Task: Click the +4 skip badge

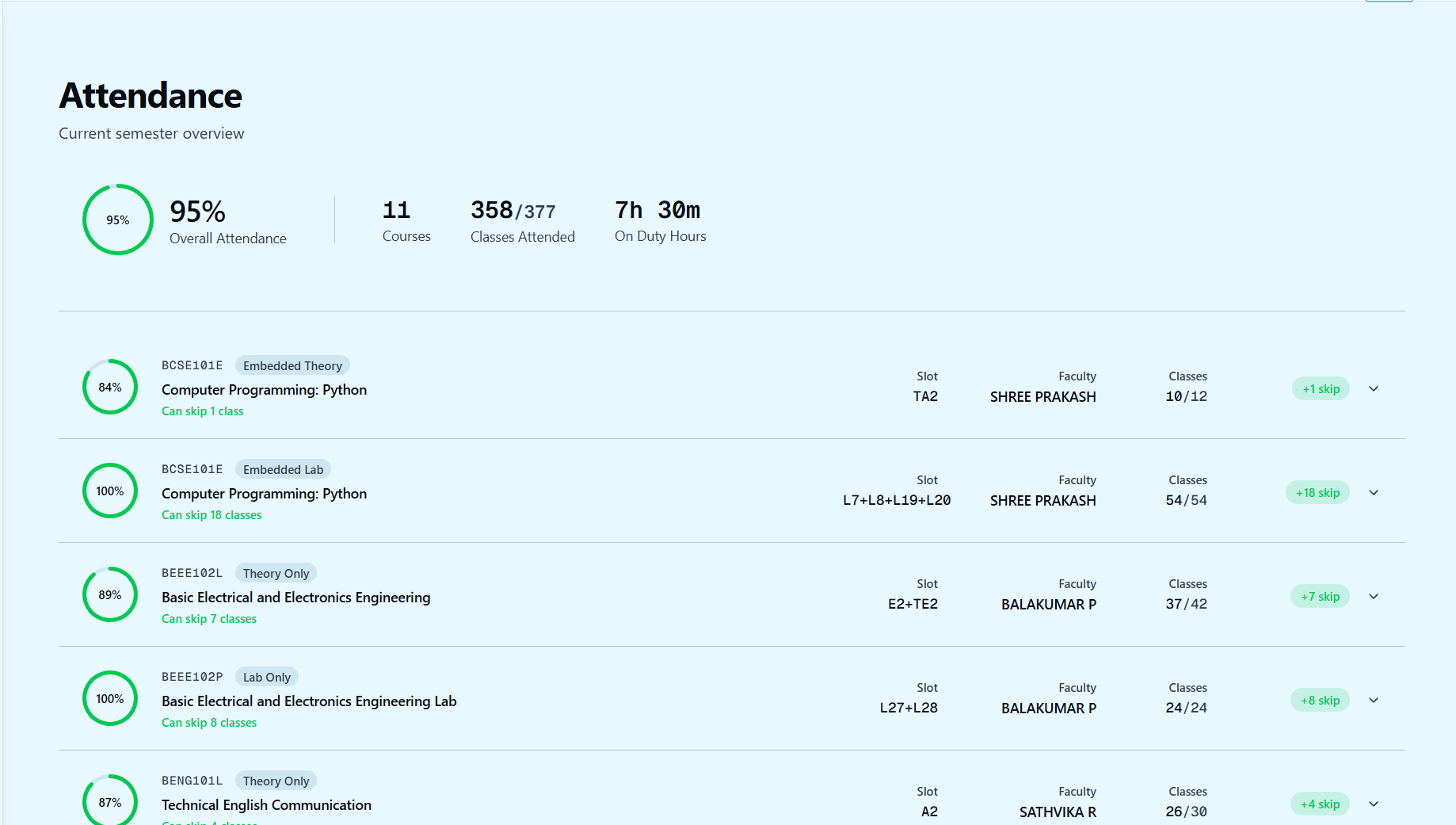Action: [x=1320, y=804]
